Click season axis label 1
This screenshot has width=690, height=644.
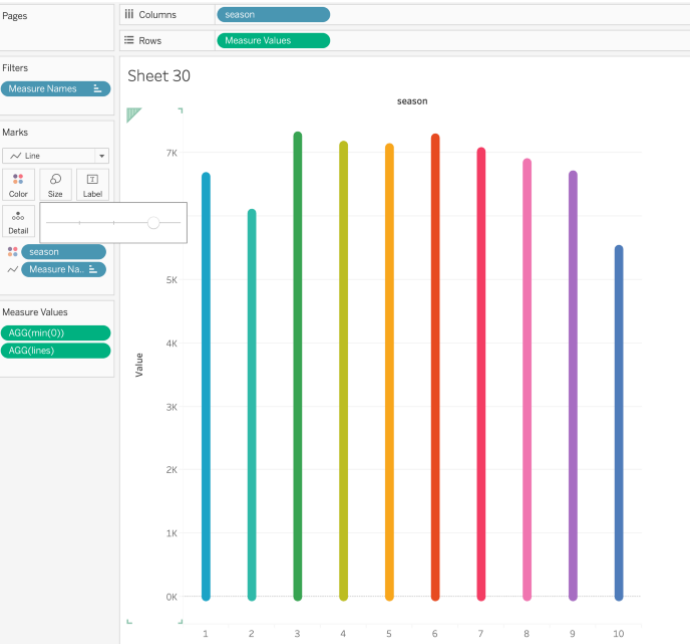pyautogui.click(x=206, y=634)
